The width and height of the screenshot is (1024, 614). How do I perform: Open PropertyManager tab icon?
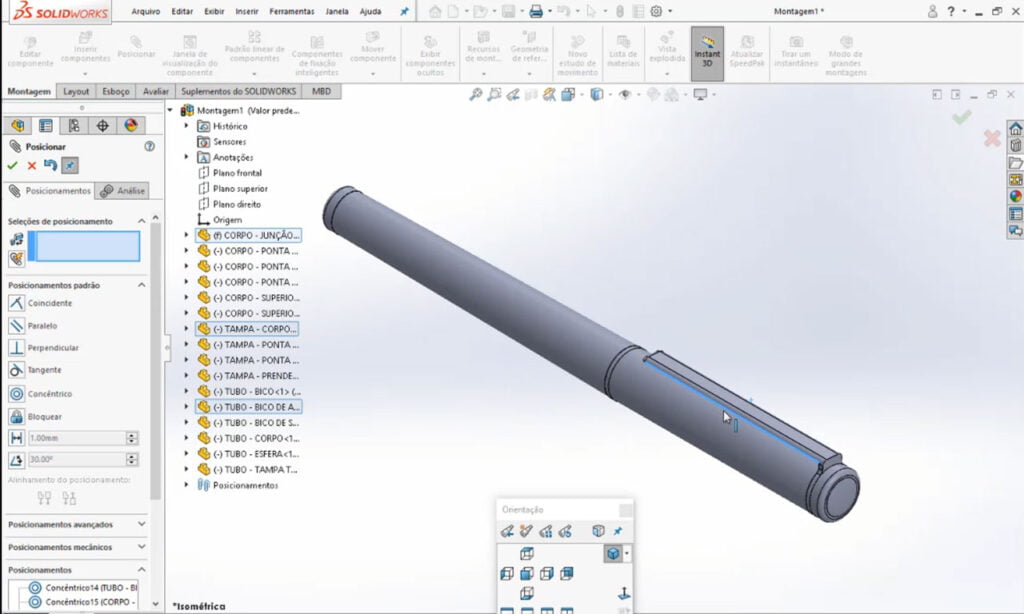pos(46,125)
